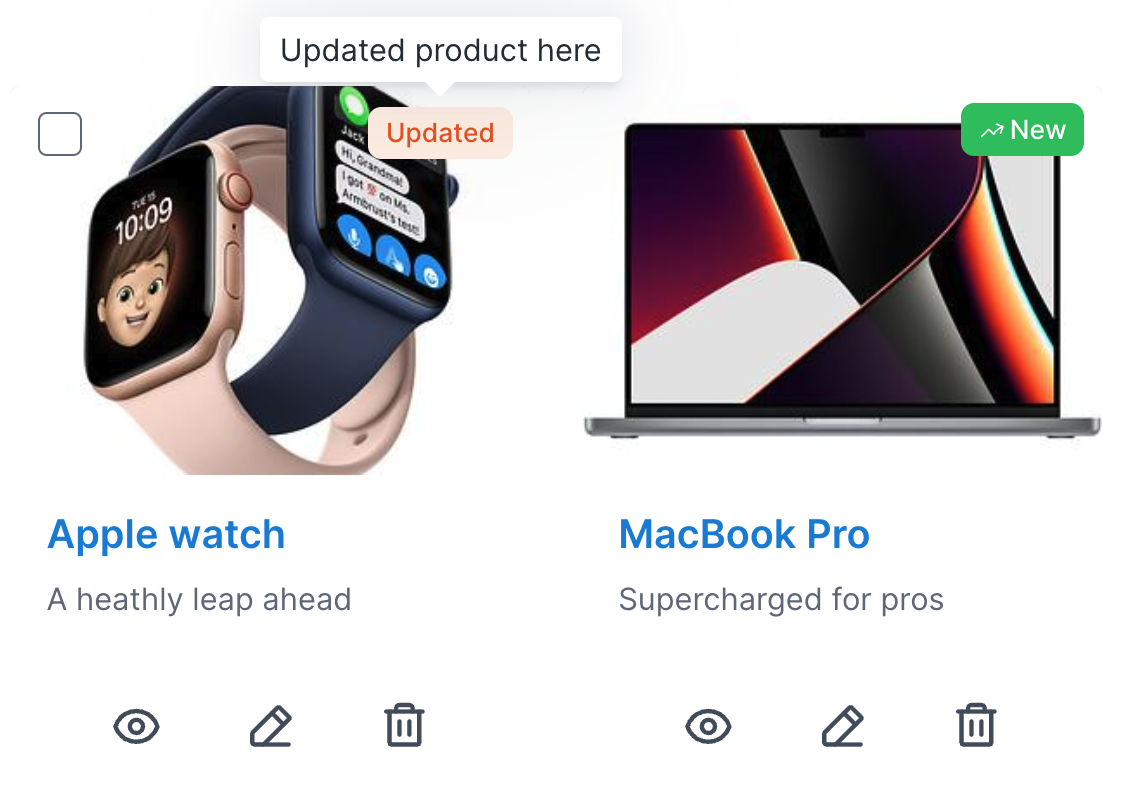1134x786 pixels.
Task: Edit the Apple watch product
Action: [x=270, y=725]
